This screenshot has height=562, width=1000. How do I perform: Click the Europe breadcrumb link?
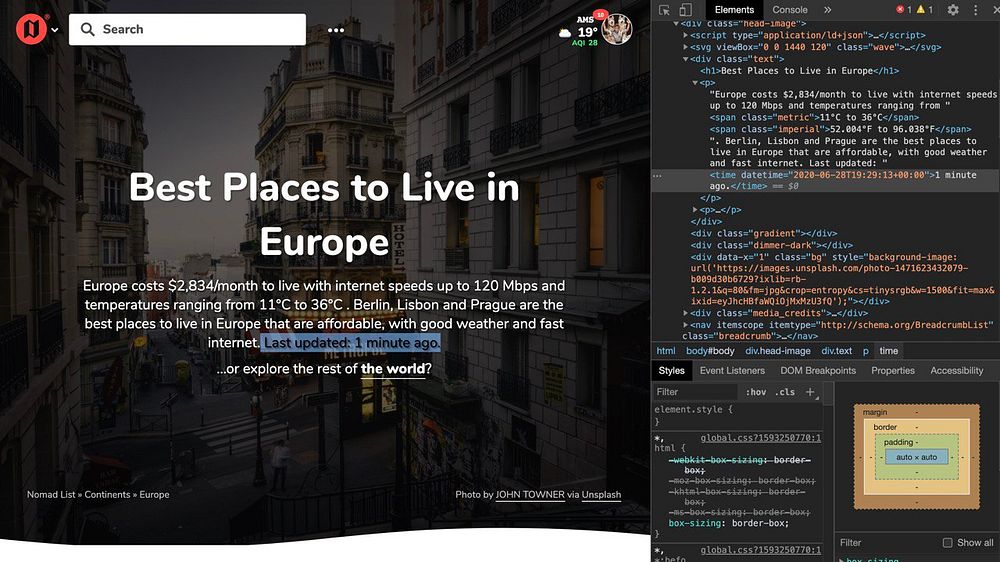(154, 494)
